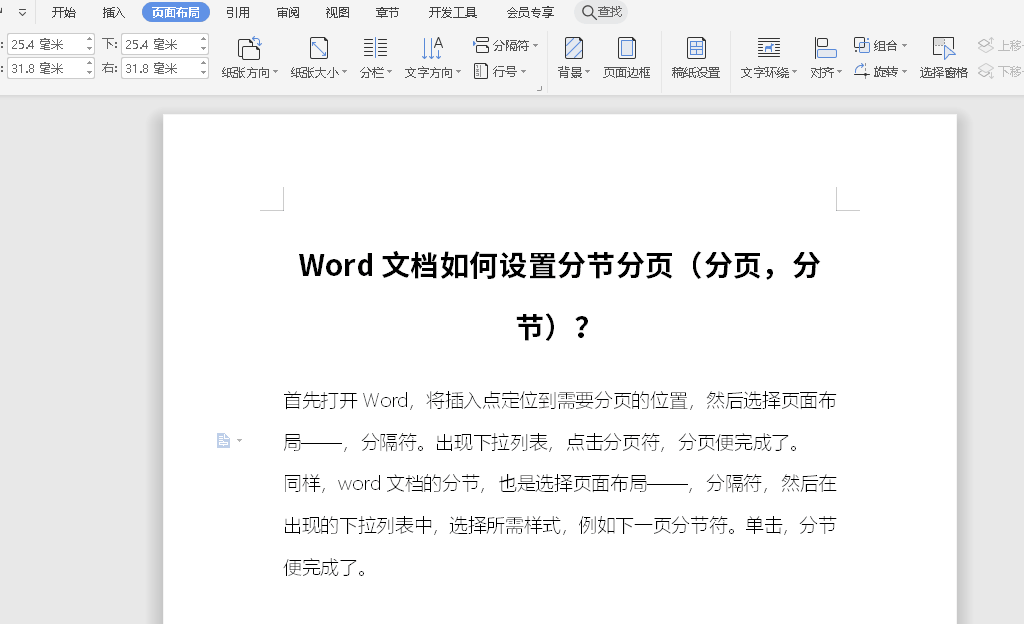Switch to the 审阅 ribbon tab
The height and width of the screenshot is (624, 1024).
click(x=287, y=12)
